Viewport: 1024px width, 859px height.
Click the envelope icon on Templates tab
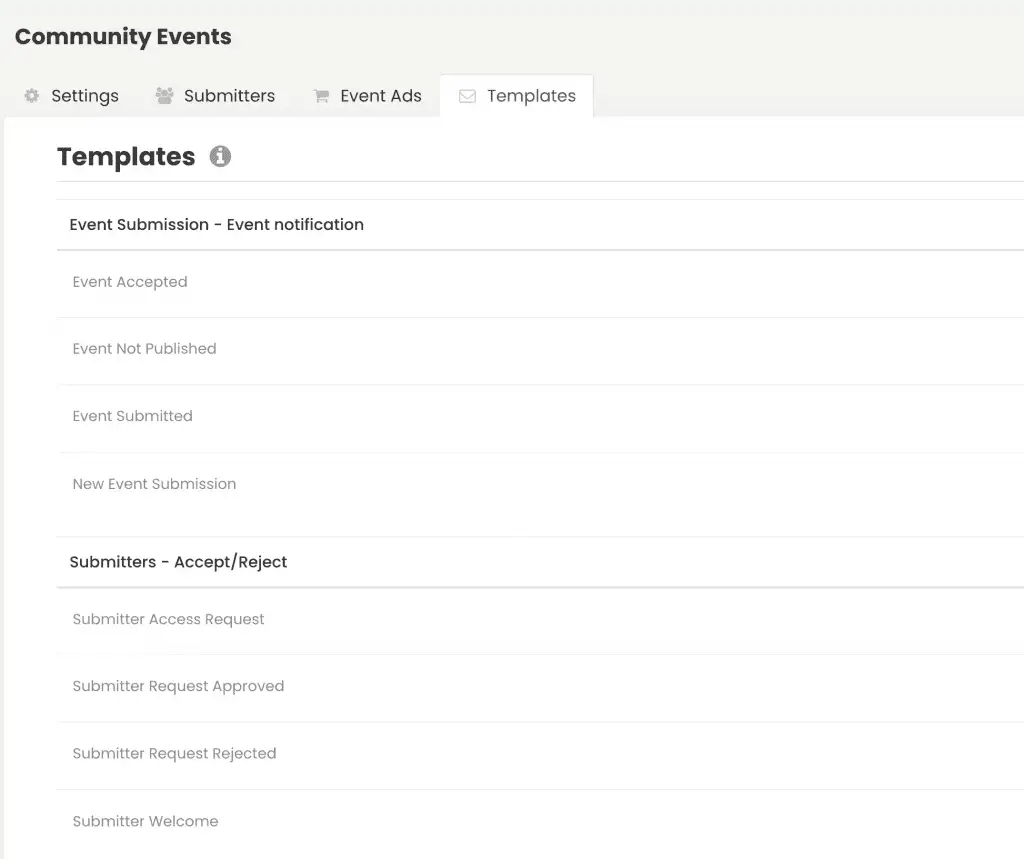pos(468,96)
